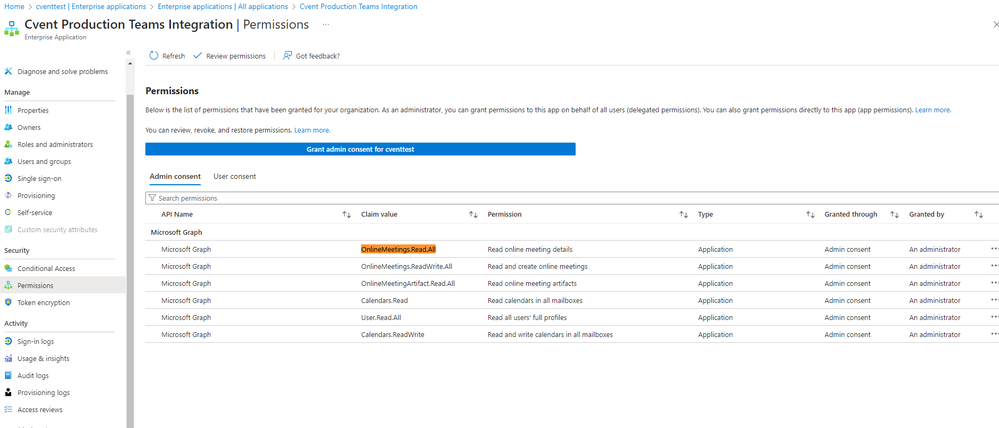Switch to the User consent tab
999x428 pixels.
[235, 176]
